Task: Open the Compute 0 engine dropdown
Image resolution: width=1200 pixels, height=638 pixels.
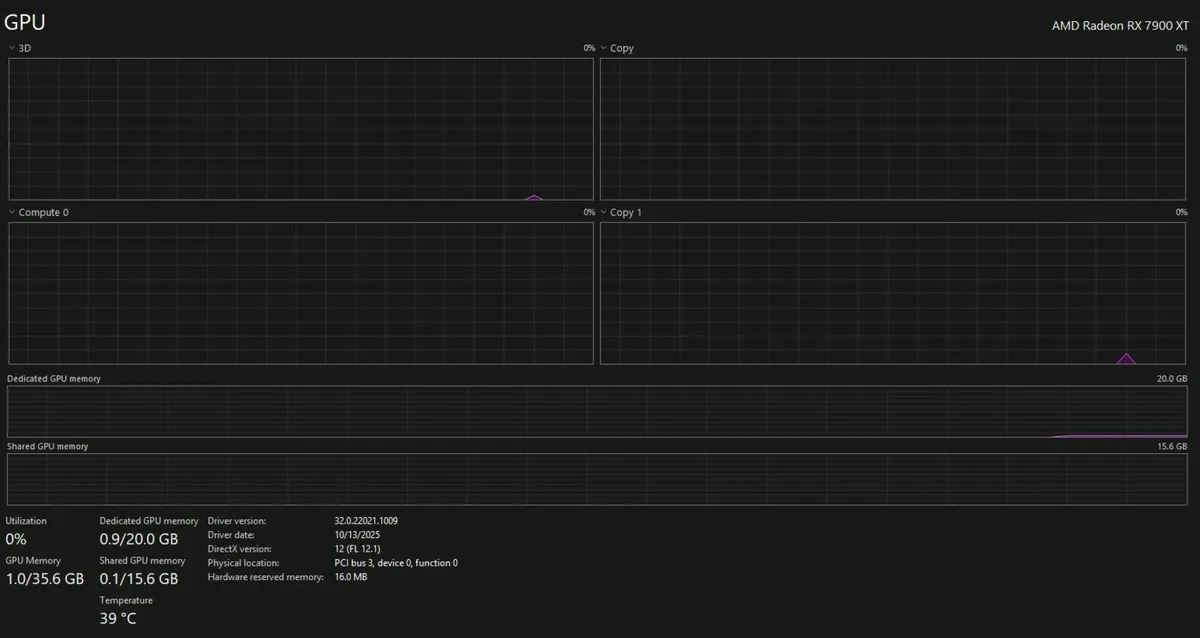Action: tap(12, 212)
